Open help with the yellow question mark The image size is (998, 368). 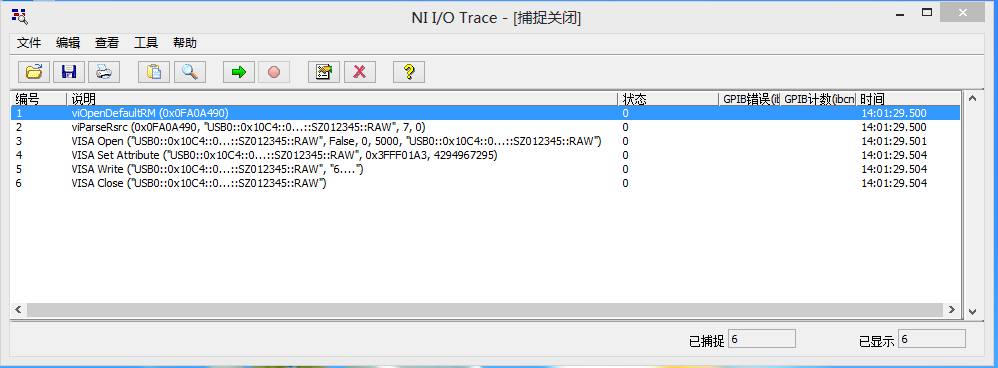pos(409,72)
